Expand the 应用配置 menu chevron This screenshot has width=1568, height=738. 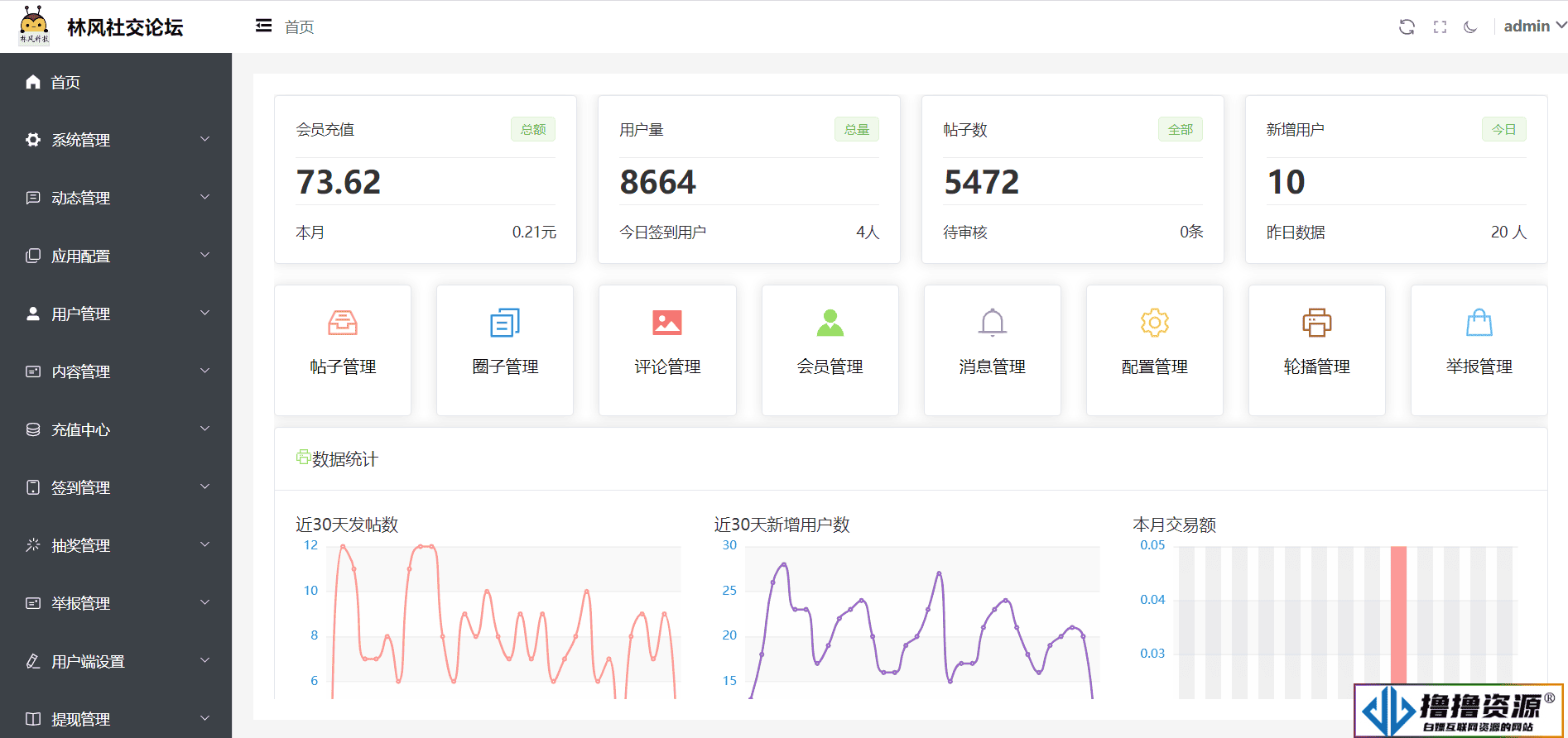(205, 255)
